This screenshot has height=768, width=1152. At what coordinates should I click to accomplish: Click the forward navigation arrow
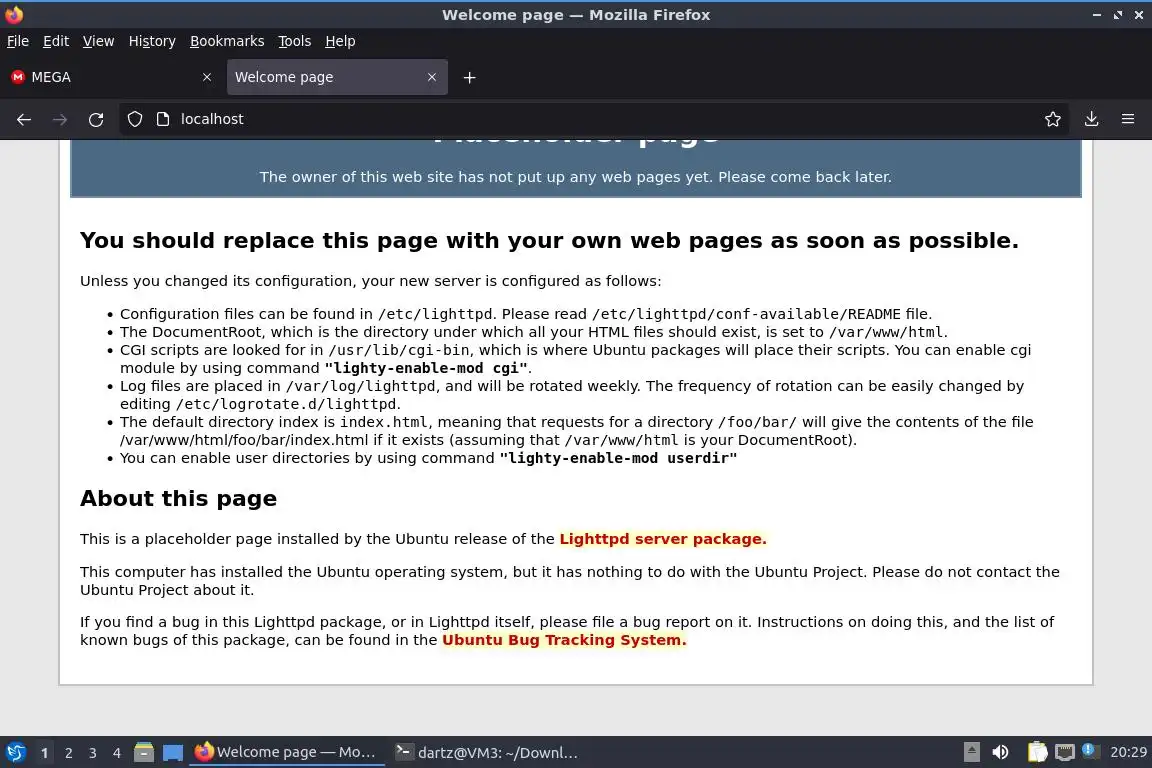pos(60,119)
